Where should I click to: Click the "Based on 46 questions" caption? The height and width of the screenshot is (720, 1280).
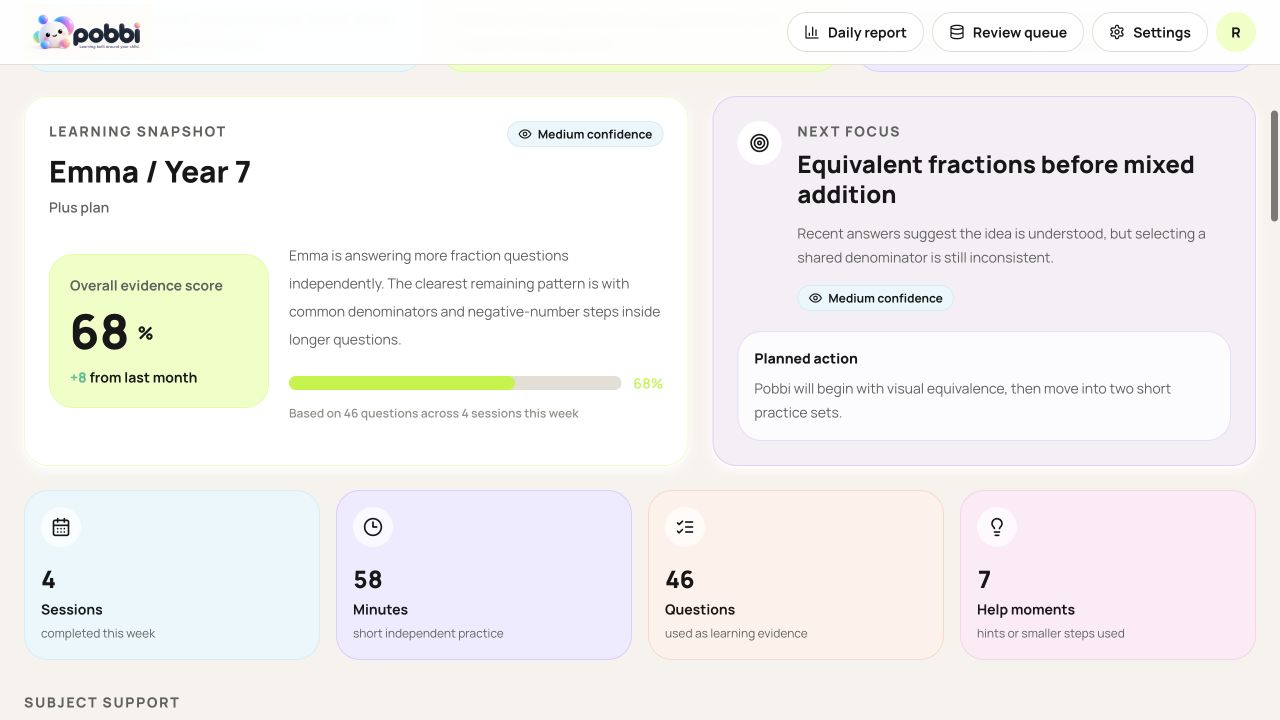(x=434, y=413)
